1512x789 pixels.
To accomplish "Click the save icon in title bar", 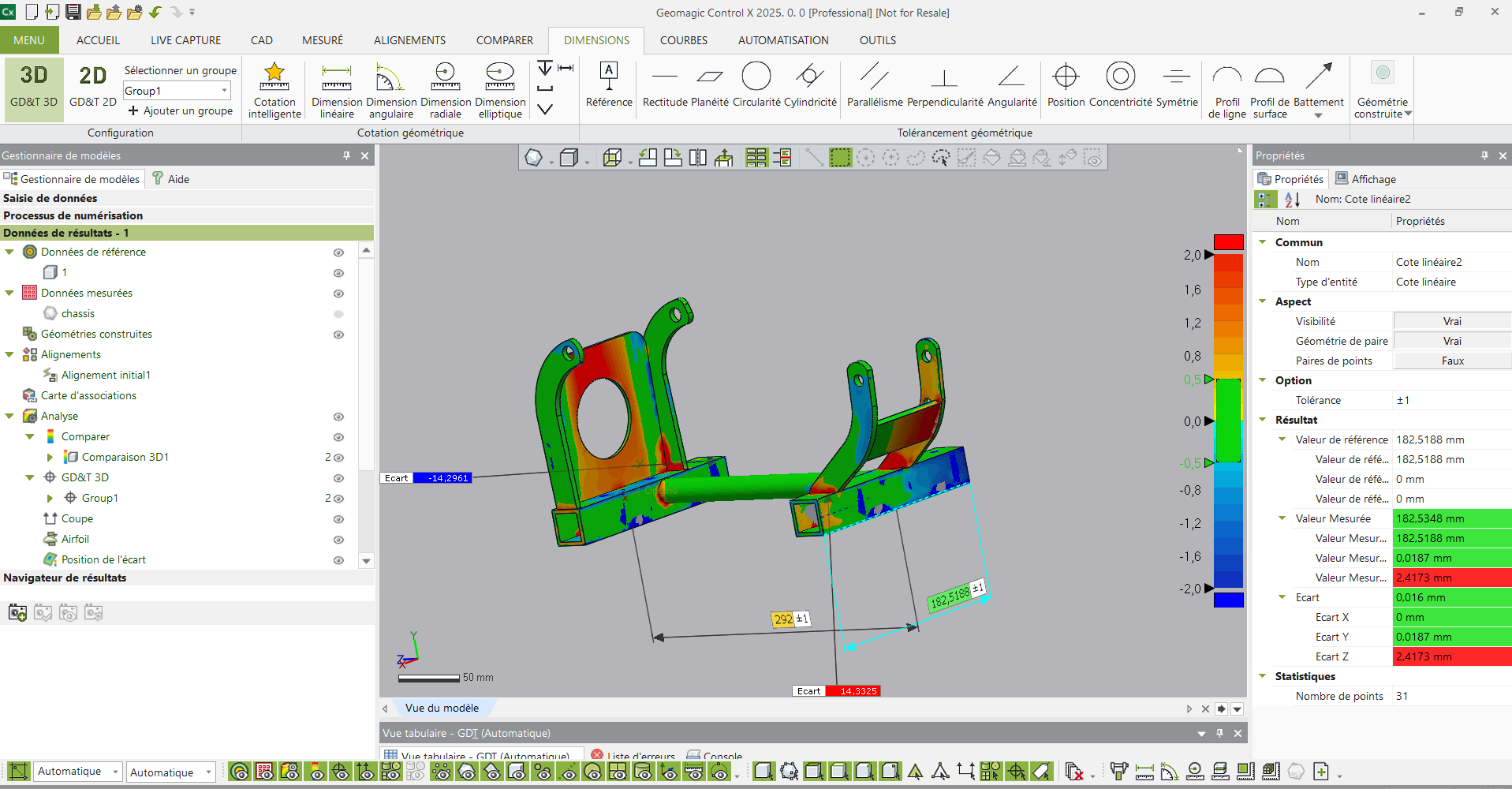I will 73,12.
